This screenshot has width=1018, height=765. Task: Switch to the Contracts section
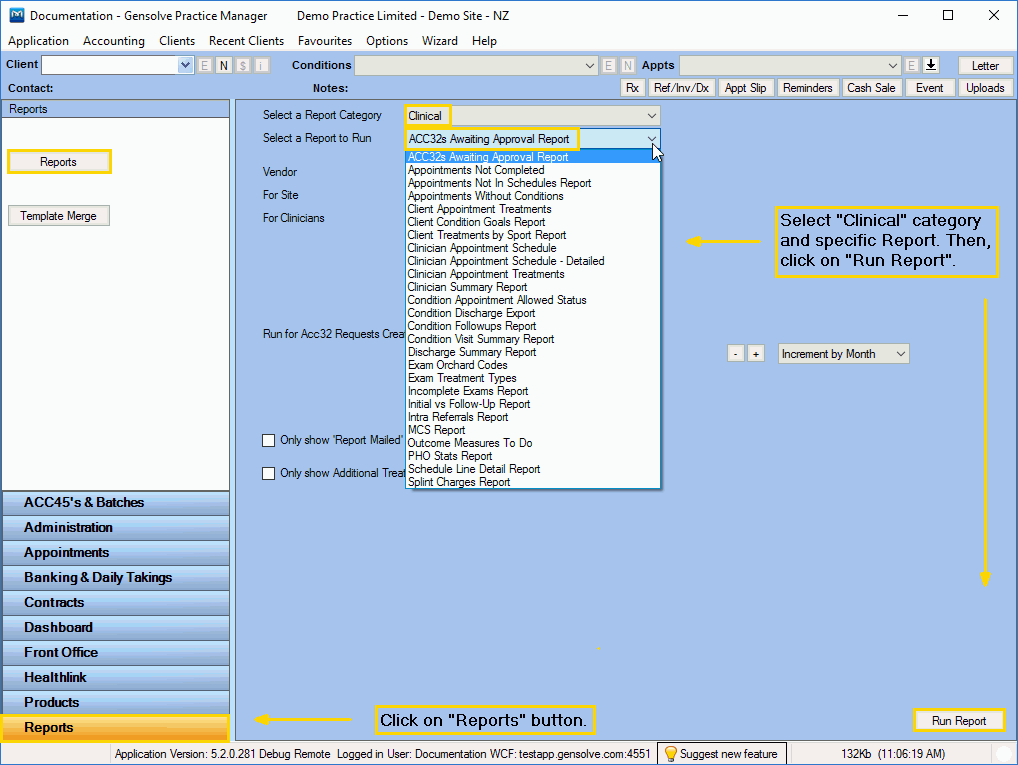point(116,603)
